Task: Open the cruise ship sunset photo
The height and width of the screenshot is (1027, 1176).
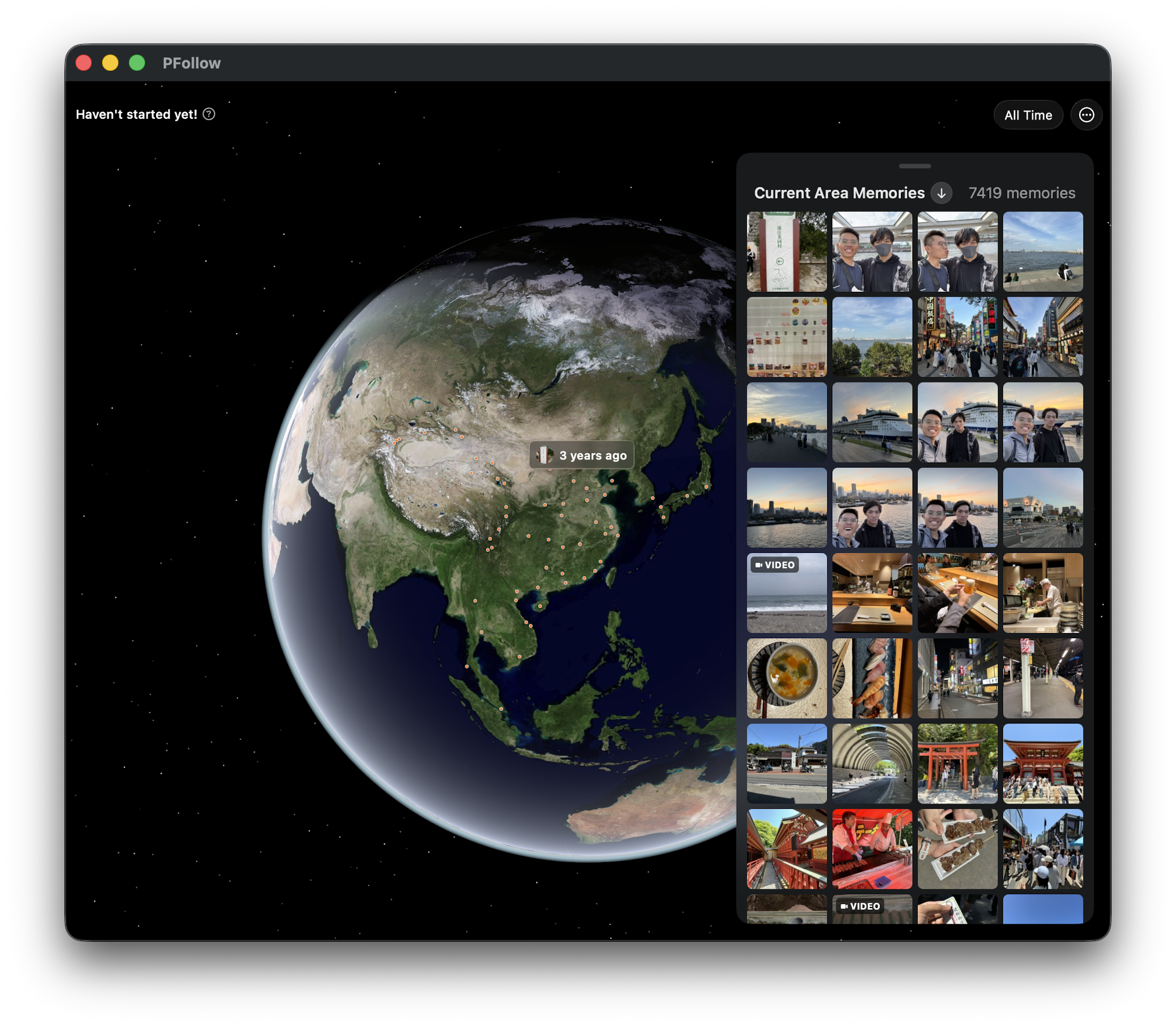Action: click(872, 422)
